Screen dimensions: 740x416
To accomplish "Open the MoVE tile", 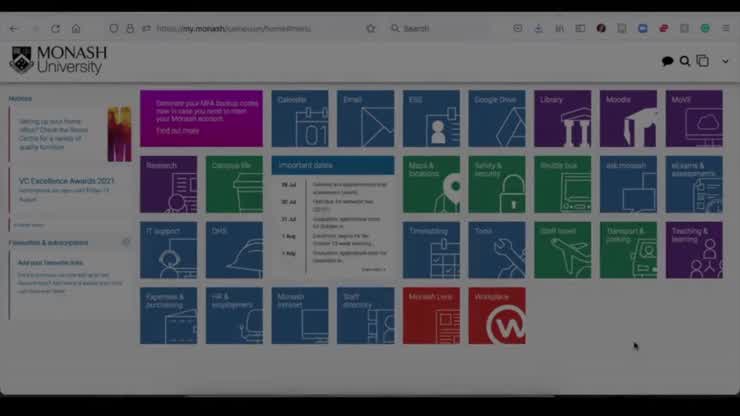I will click(694, 119).
